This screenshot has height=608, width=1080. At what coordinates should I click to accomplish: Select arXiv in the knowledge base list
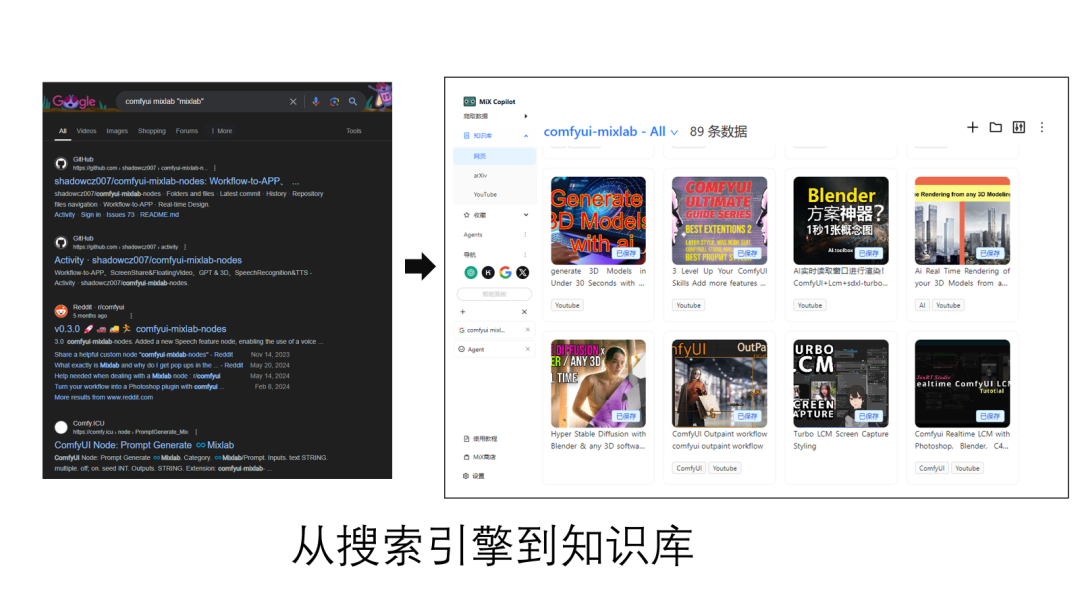pos(481,176)
